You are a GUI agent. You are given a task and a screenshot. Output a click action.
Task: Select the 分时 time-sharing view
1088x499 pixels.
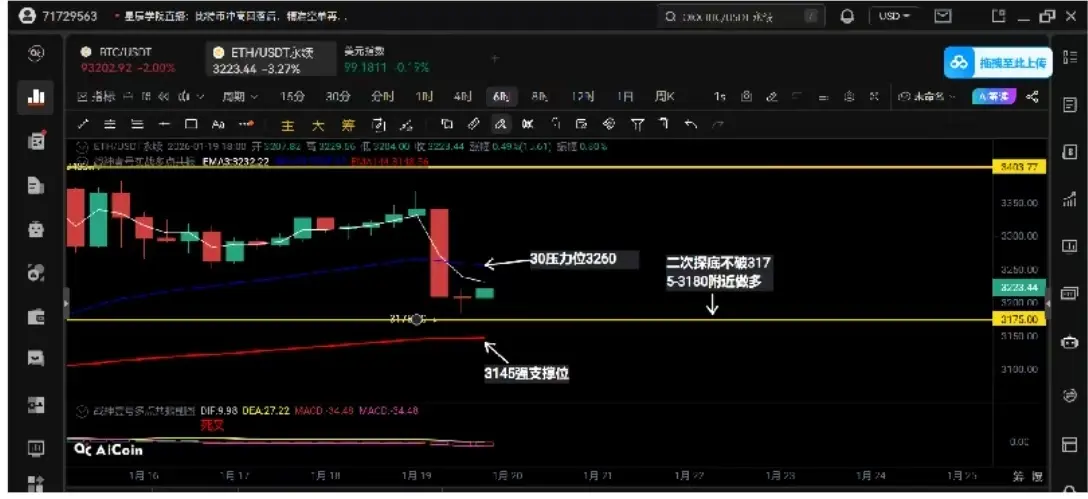point(382,97)
